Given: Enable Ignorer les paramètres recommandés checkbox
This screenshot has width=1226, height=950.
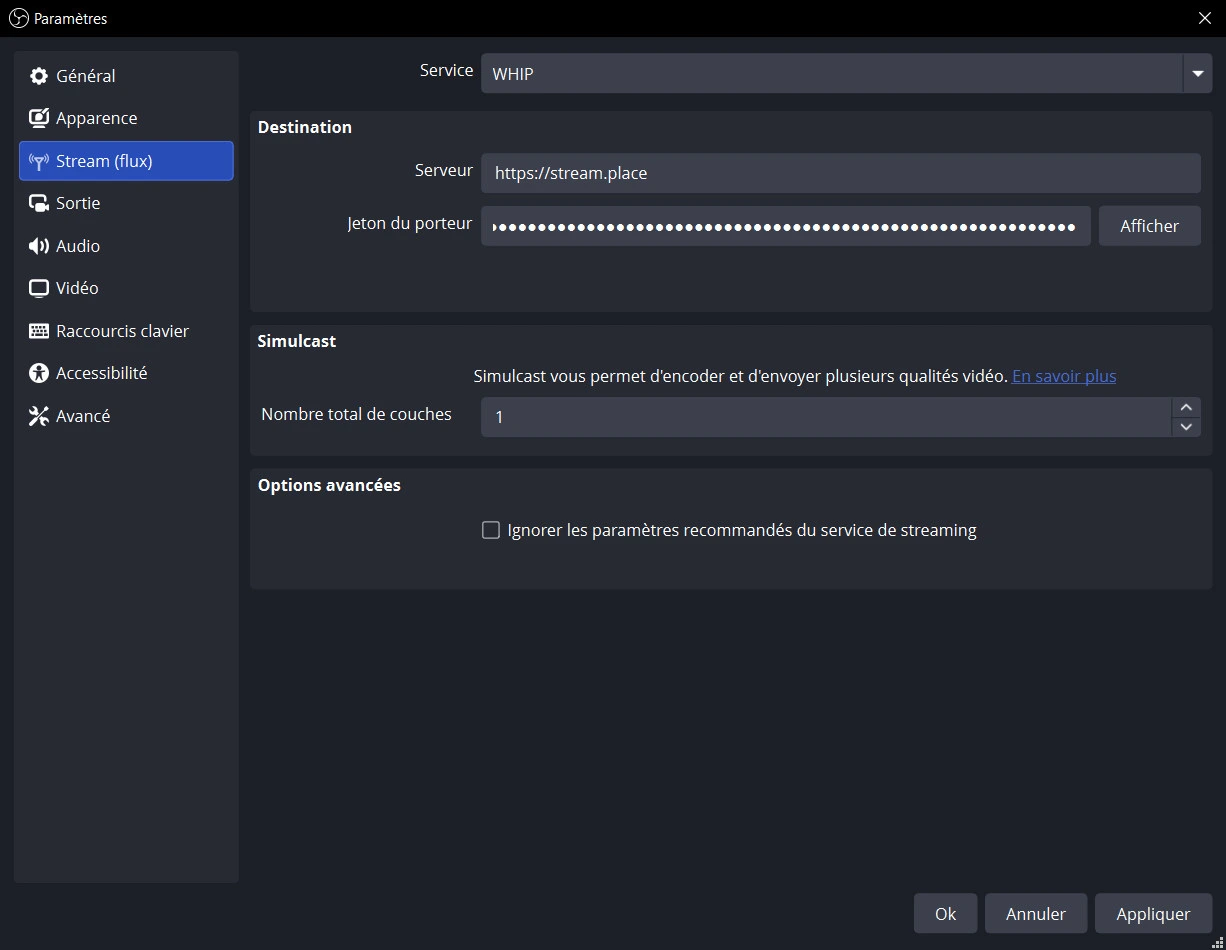Looking at the screenshot, I should click(491, 530).
